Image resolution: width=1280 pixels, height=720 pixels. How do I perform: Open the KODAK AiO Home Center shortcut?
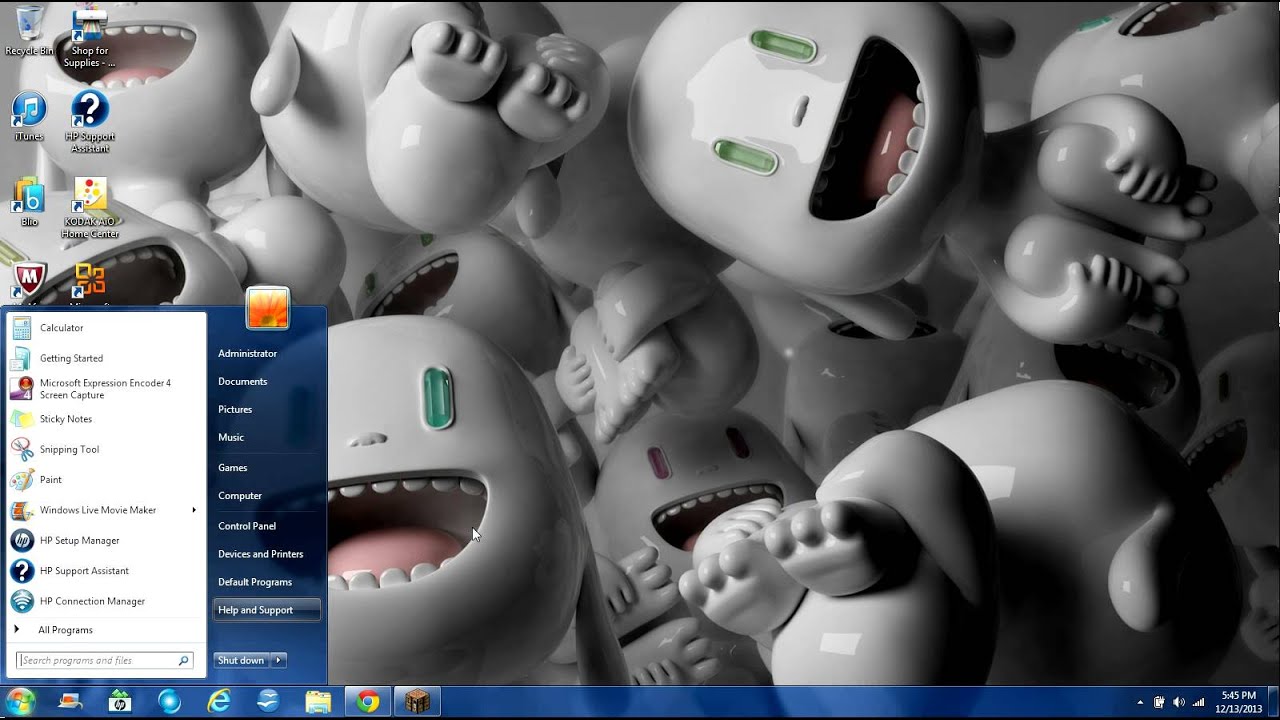[x=90, y=208]
